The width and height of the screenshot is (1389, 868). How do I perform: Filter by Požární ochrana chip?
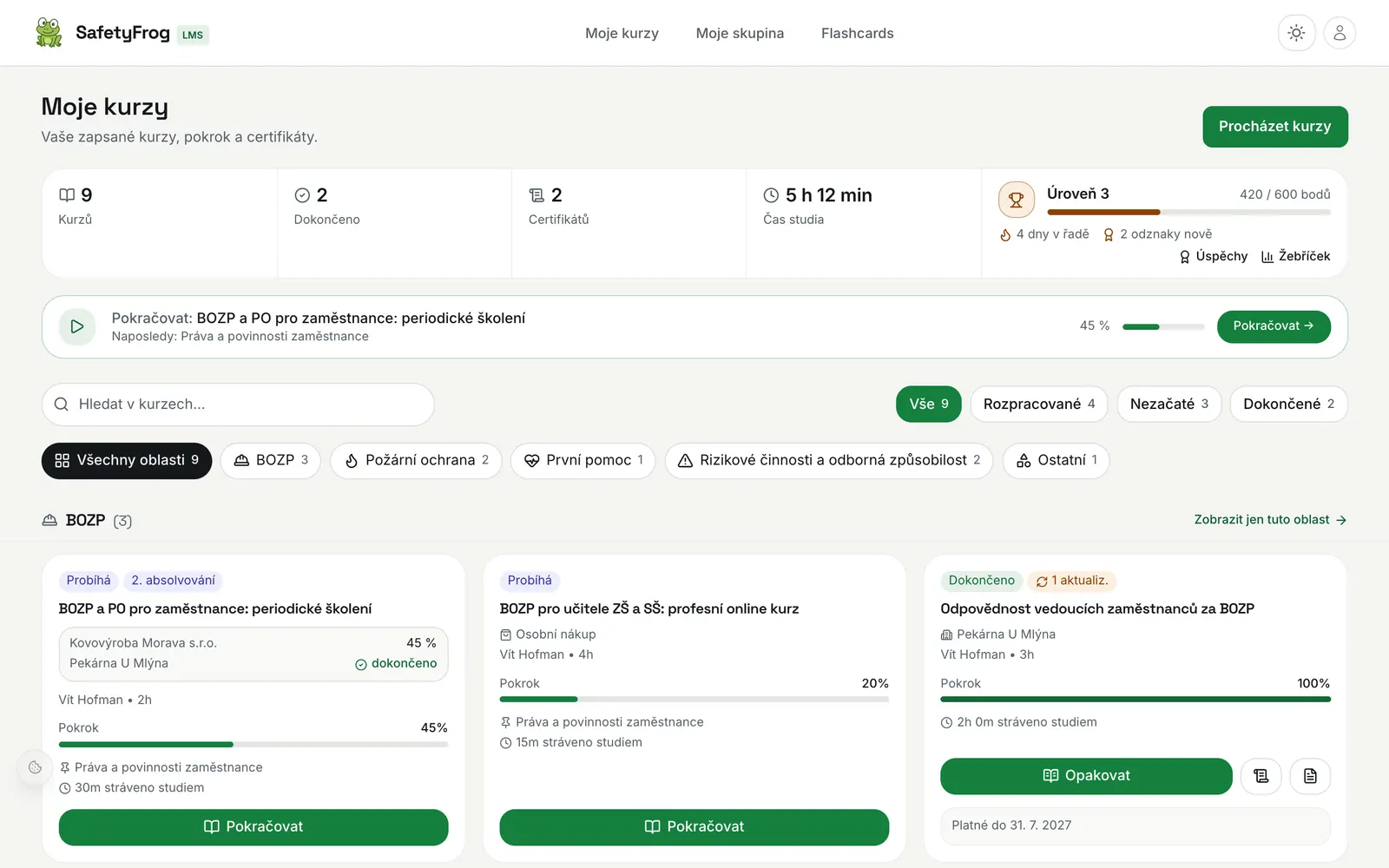[x=416, y=460]
